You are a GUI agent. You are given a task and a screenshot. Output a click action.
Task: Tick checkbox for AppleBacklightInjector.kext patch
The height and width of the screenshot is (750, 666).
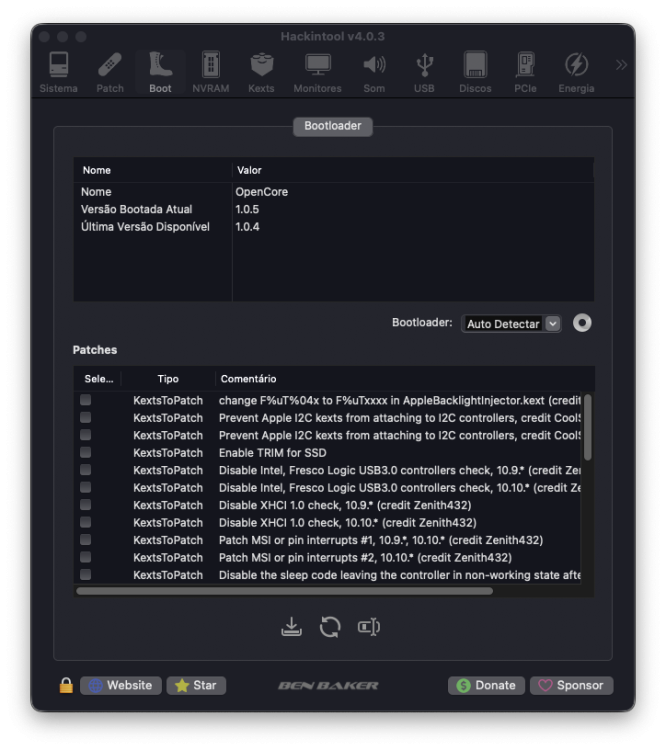(x=86, y=400)
